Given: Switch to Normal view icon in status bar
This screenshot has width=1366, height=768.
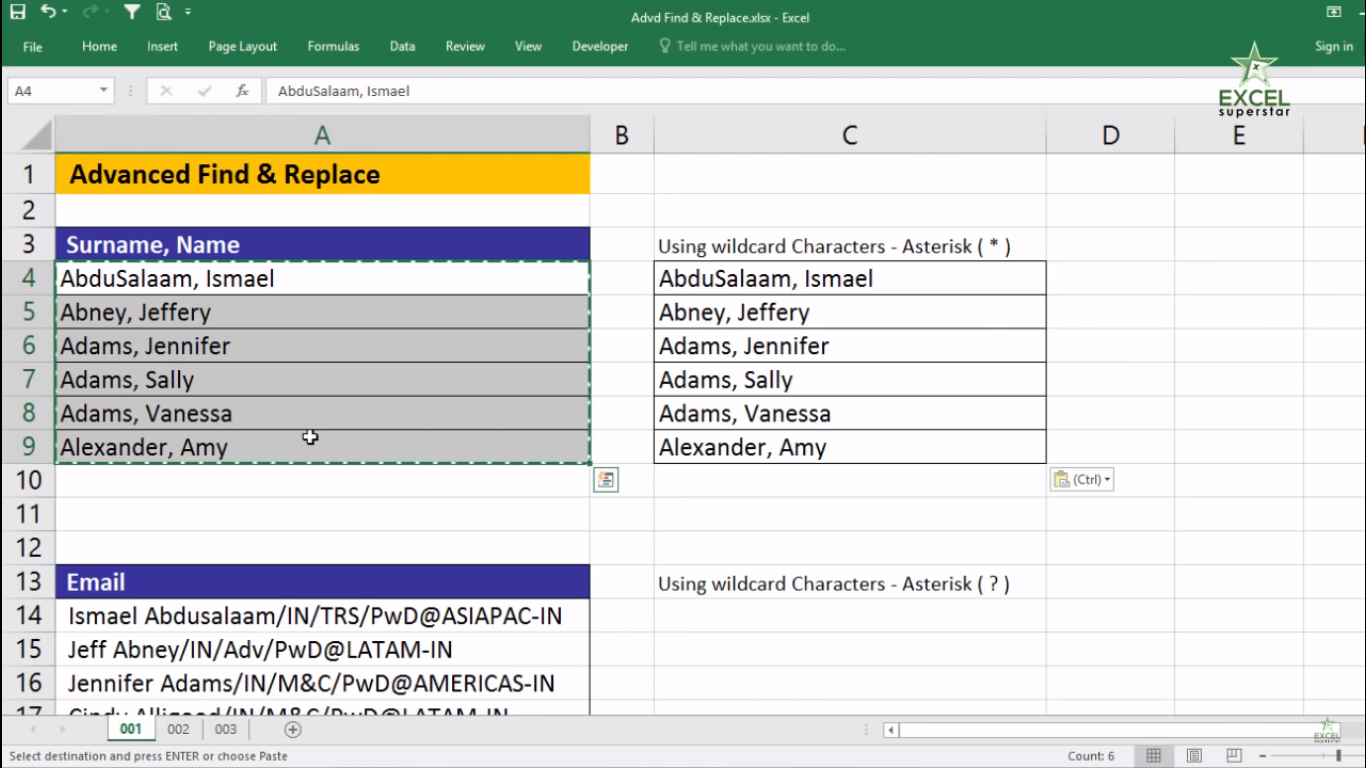Looking at the screenshot, I should [x=1153, y=756].
